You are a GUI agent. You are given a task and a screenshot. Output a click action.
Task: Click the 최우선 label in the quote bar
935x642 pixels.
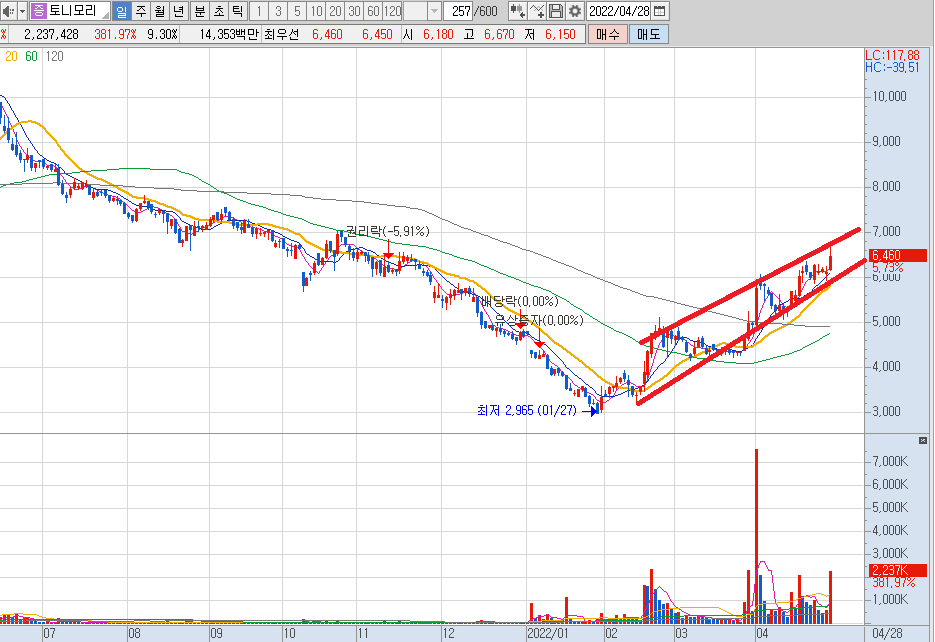[x=281, y=35]
